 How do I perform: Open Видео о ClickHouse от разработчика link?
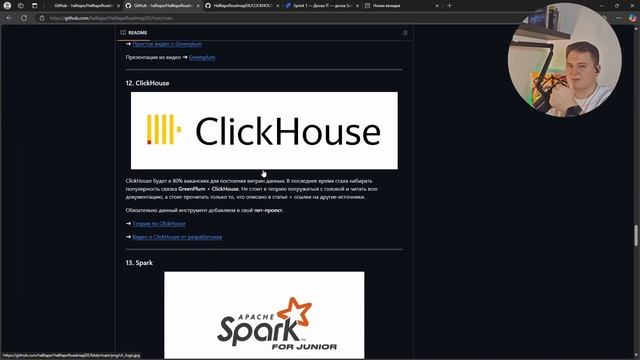click(177, 237)
